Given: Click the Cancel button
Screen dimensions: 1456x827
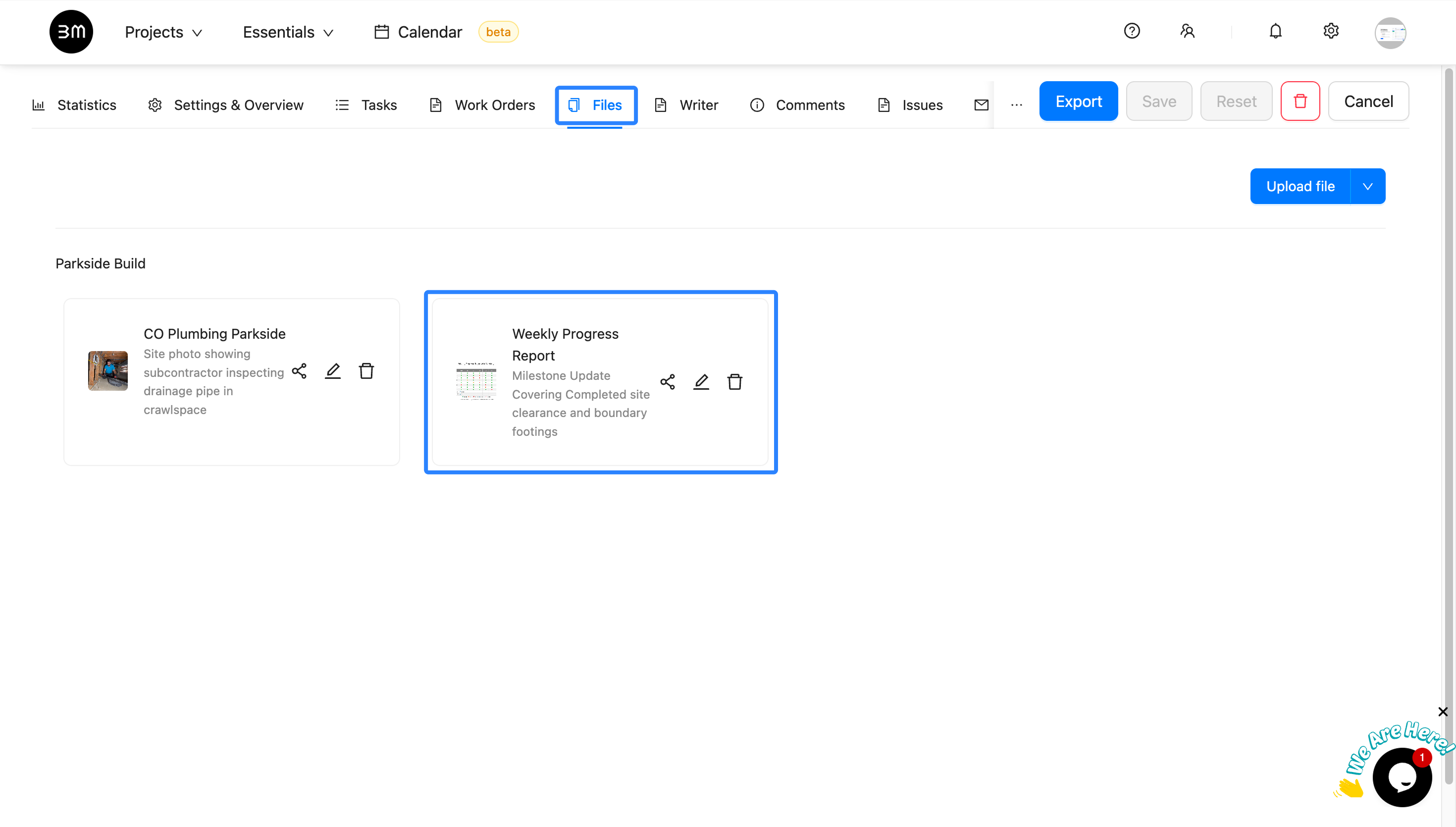Looking at the screenshot, I should tap(1368, 101).
